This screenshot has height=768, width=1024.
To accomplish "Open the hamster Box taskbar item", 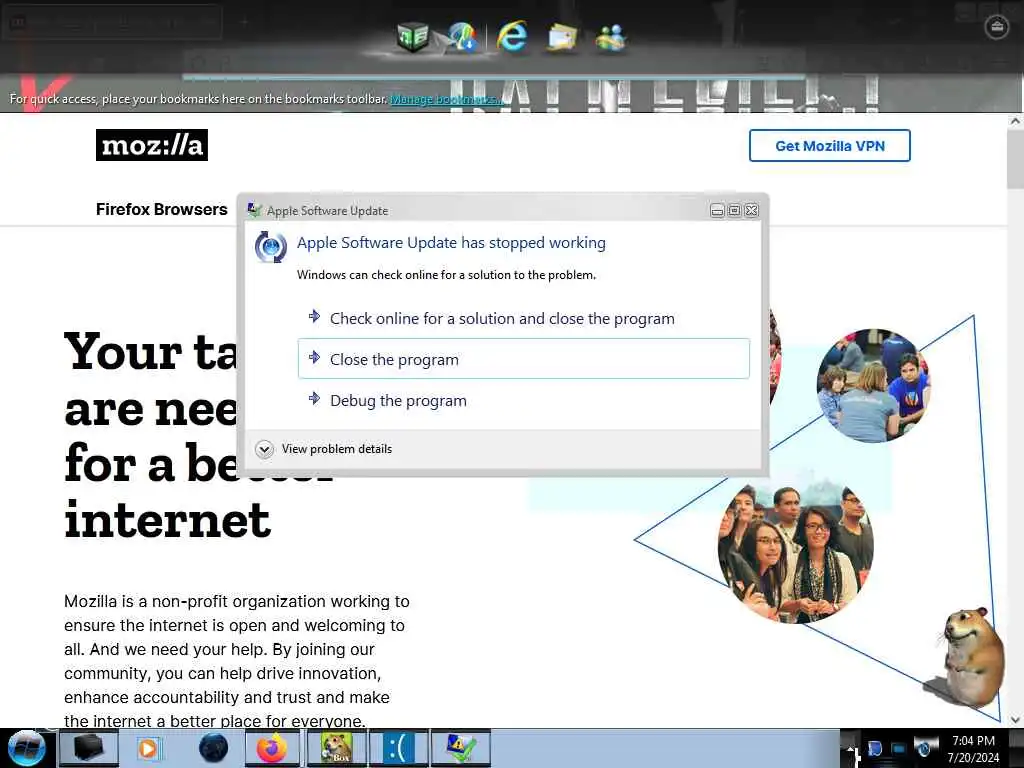I will 334,748.
